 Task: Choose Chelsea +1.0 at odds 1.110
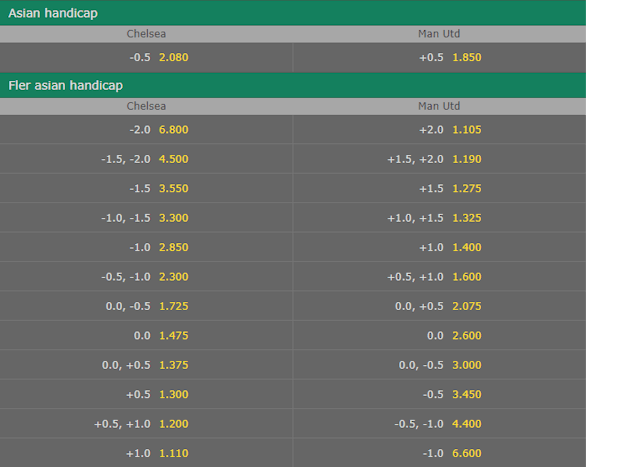[x=146, y=453]
